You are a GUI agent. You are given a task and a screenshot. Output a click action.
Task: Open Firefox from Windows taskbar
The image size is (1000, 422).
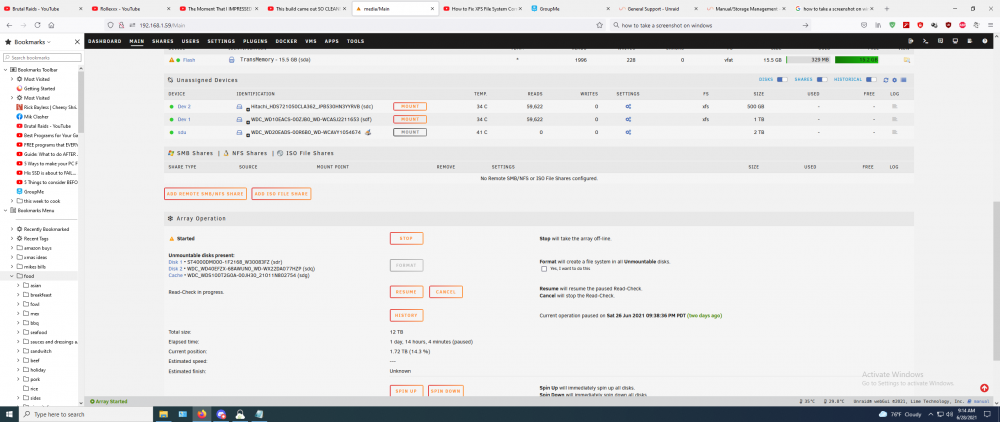pos(202,414)
